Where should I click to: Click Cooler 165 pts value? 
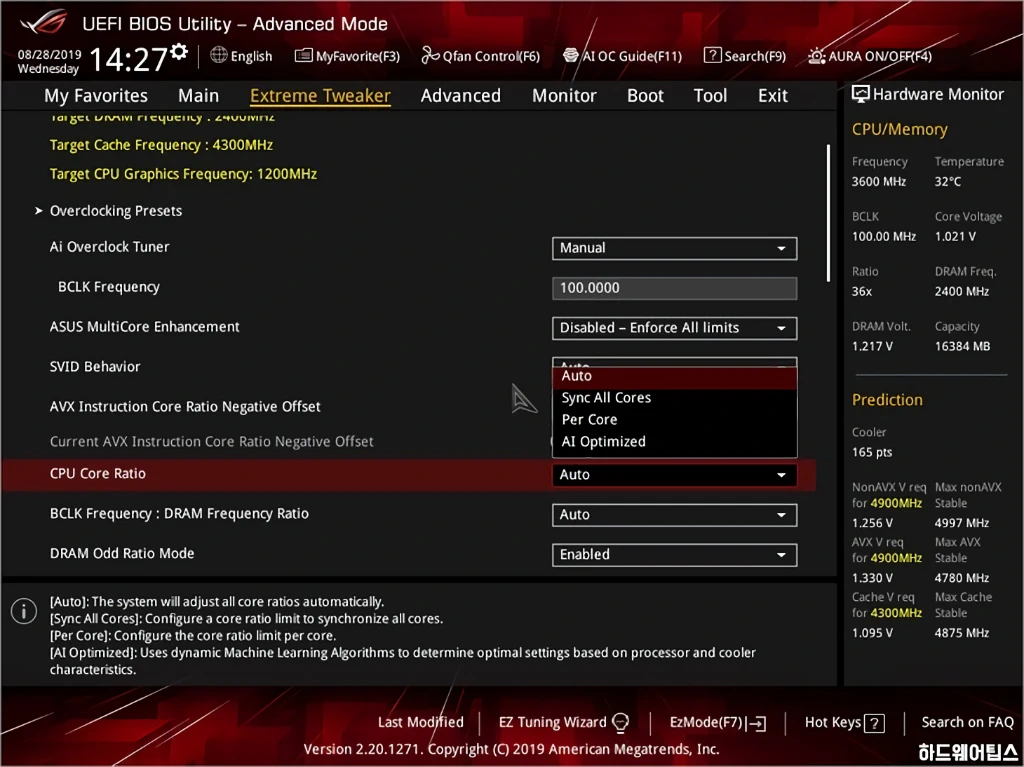point(872,452)
